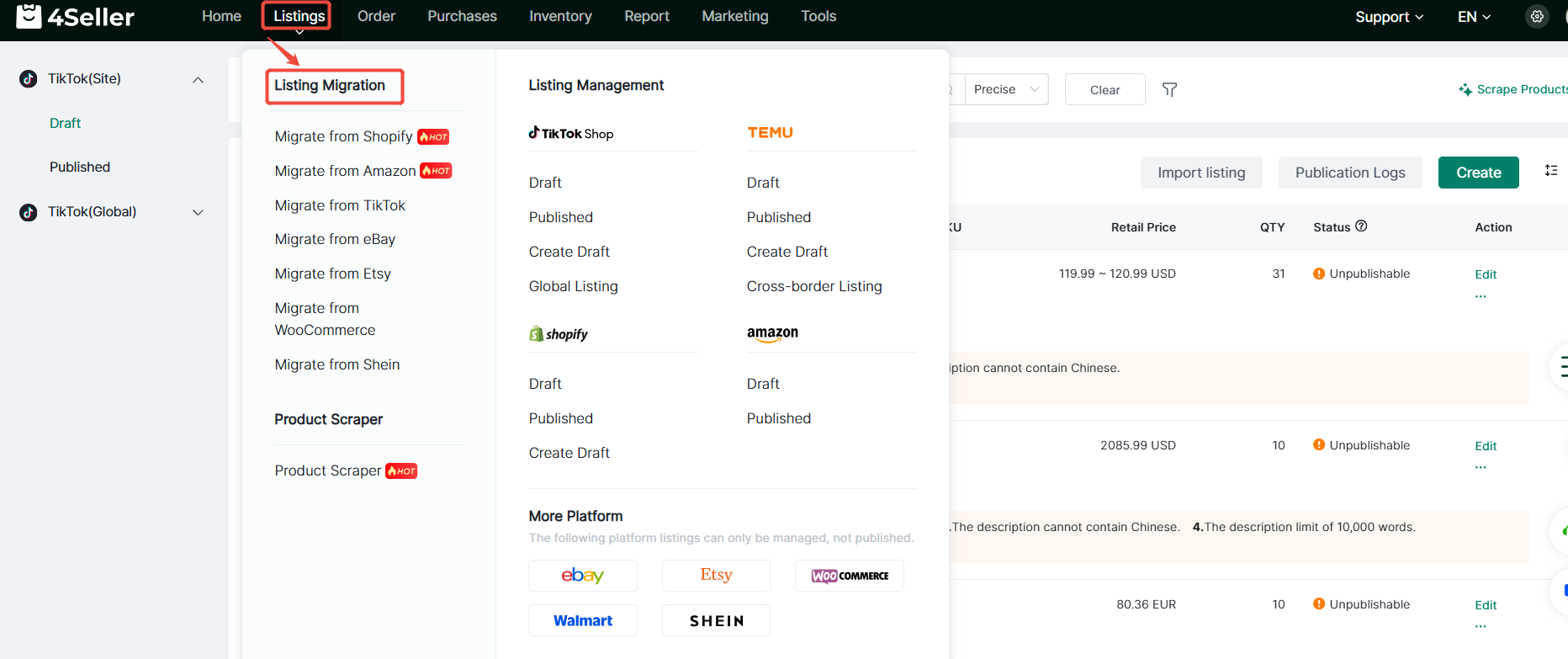Viewport: 1568px width, 659px height.
Task: Open the Report menu
Action: point(647,16)
